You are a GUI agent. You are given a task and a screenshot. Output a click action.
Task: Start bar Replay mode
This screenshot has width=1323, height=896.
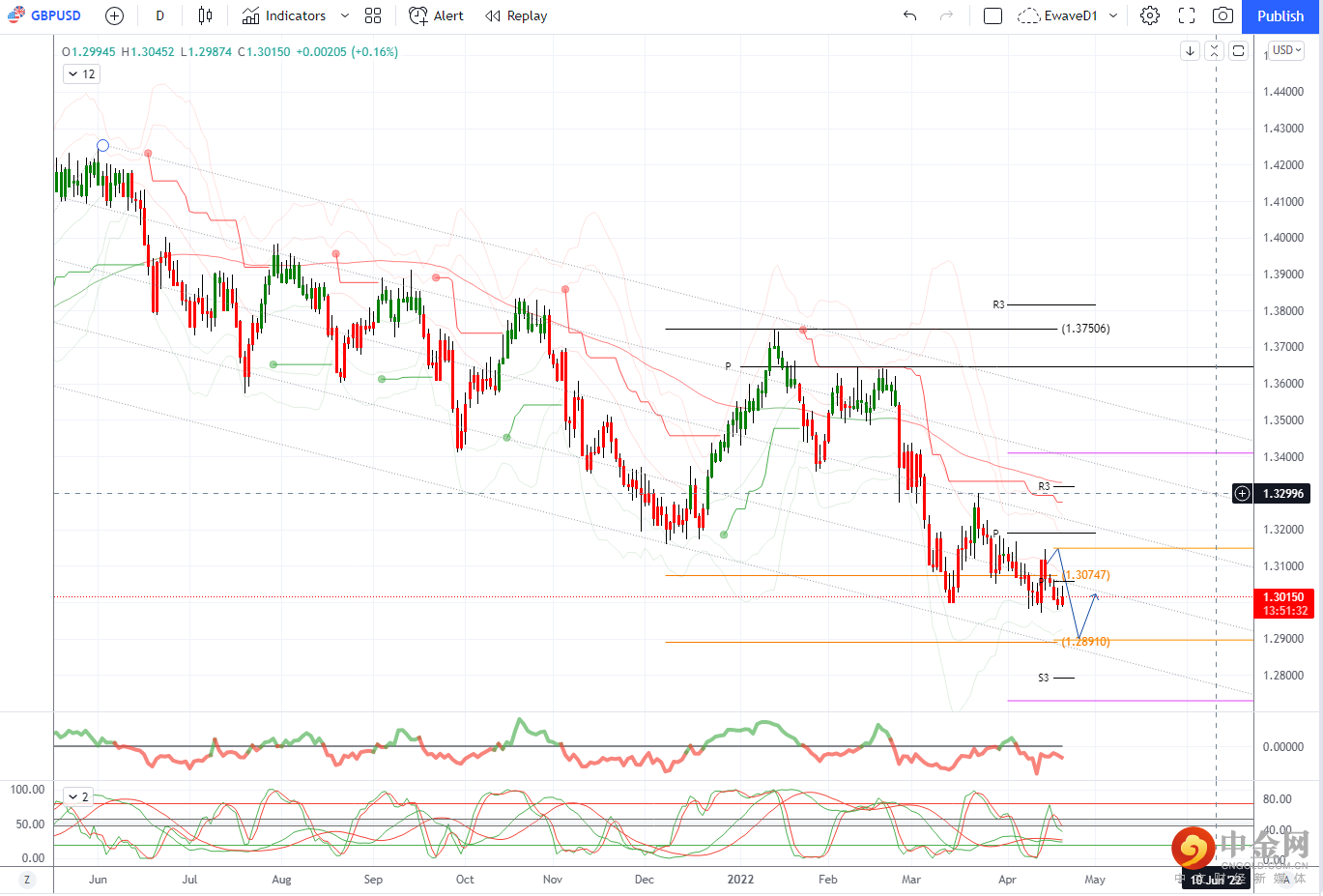516,15
